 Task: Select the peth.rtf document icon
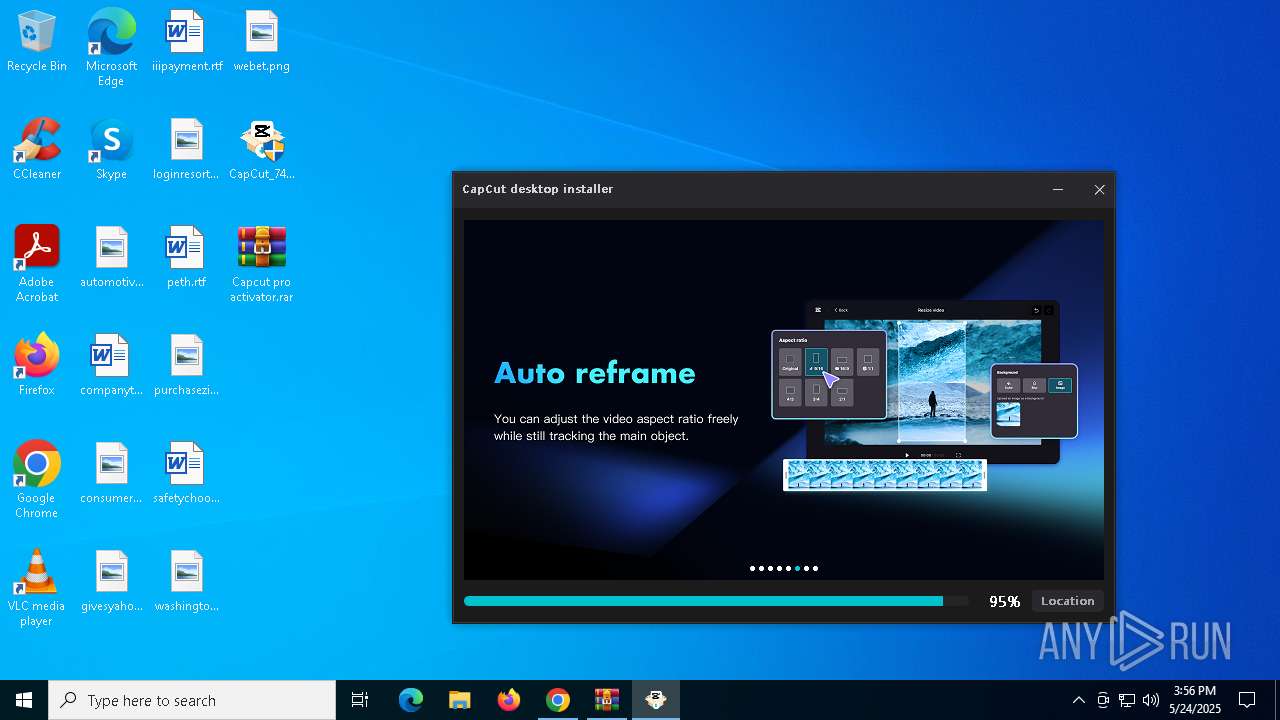(x=187, y=258)
